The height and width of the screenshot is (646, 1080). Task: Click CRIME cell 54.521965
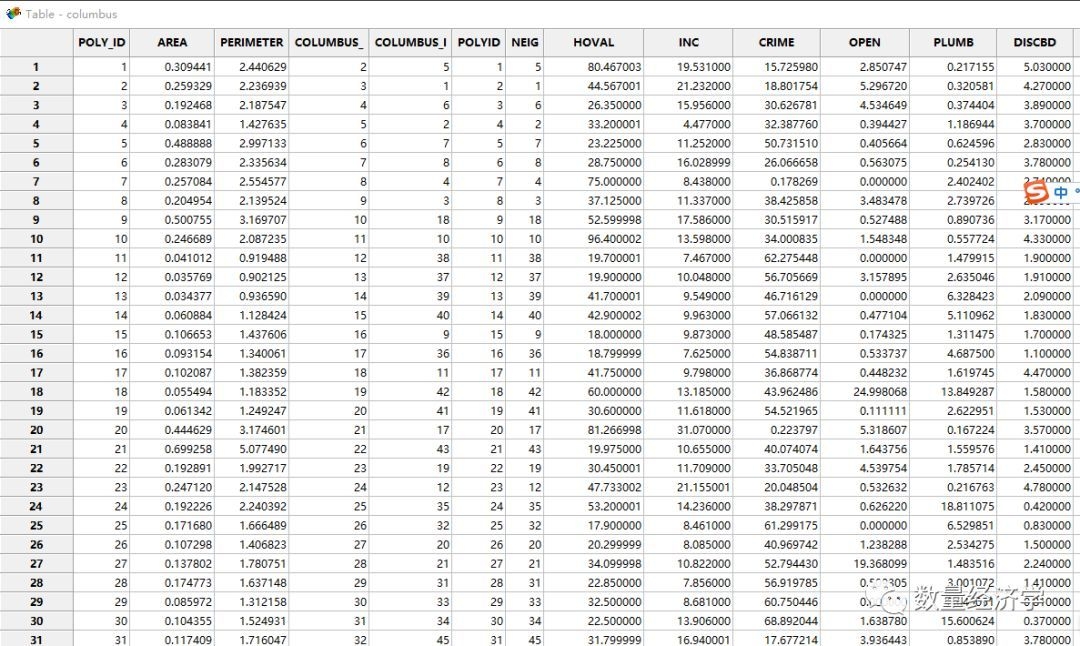point(776,411)
